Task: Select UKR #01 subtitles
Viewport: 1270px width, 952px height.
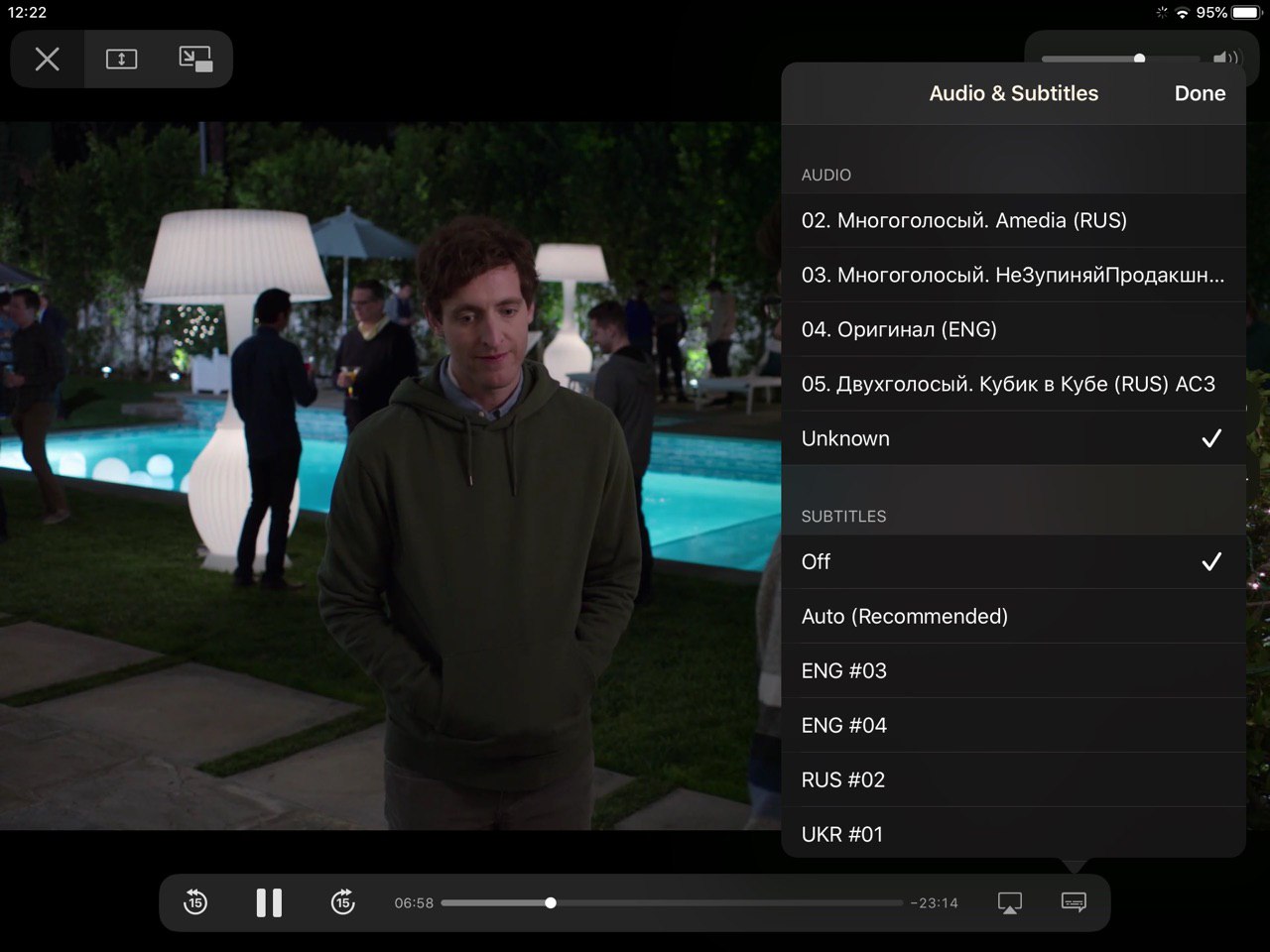Action: (1013, 833)
